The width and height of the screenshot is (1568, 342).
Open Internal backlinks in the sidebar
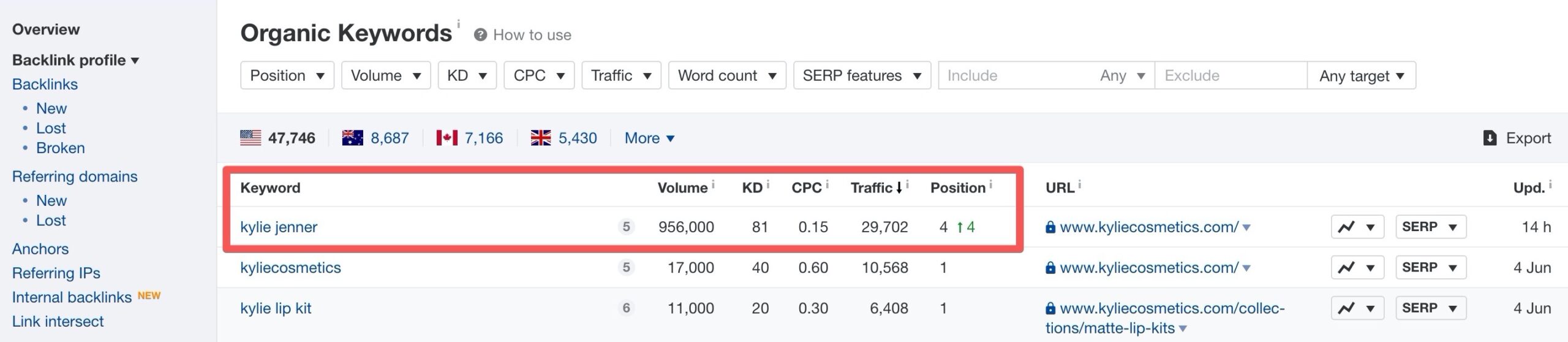[72, 297]
